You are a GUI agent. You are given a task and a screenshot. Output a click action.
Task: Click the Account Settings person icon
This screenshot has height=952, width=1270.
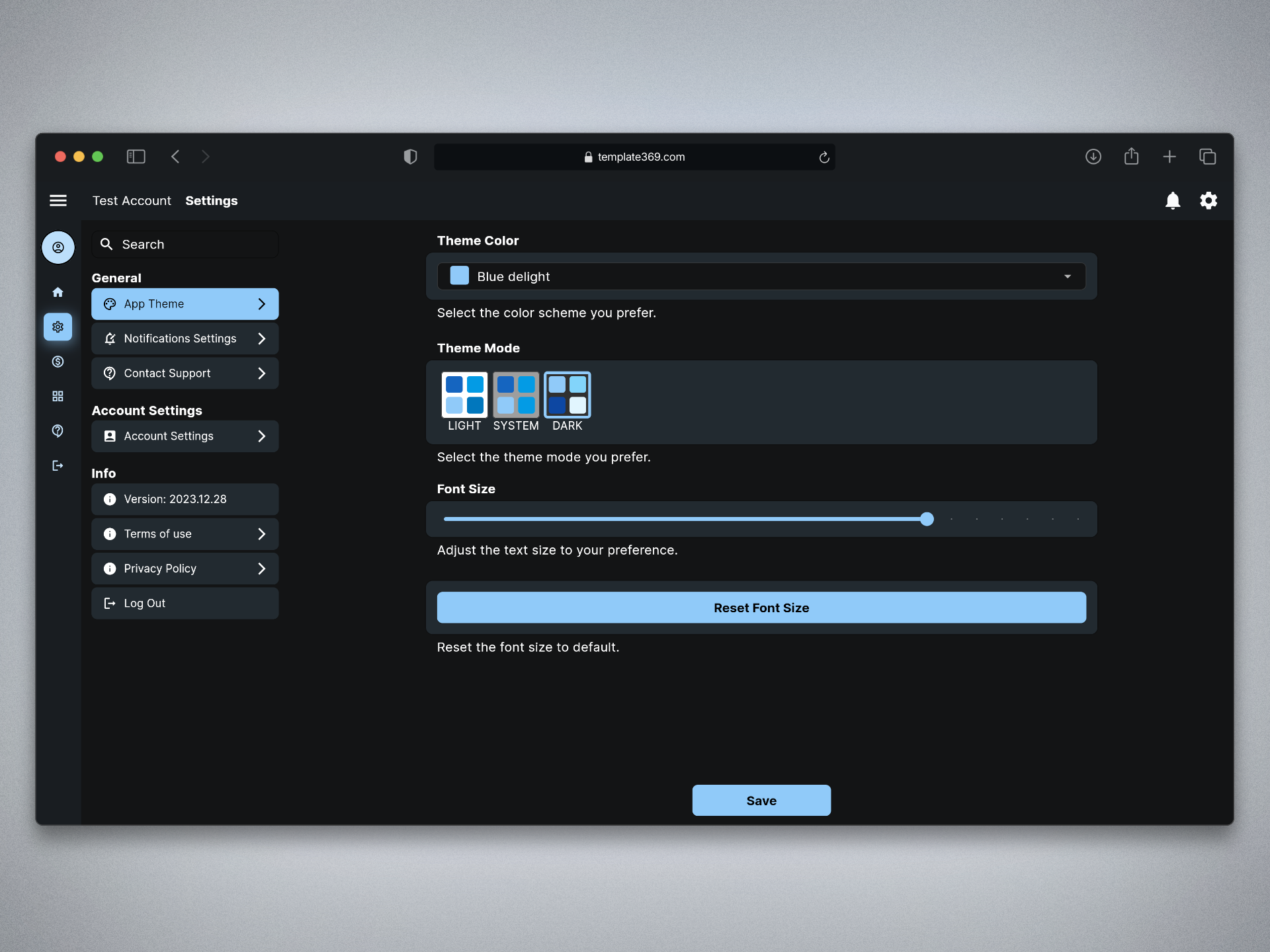pyautogui.click(x=110, y=436)
